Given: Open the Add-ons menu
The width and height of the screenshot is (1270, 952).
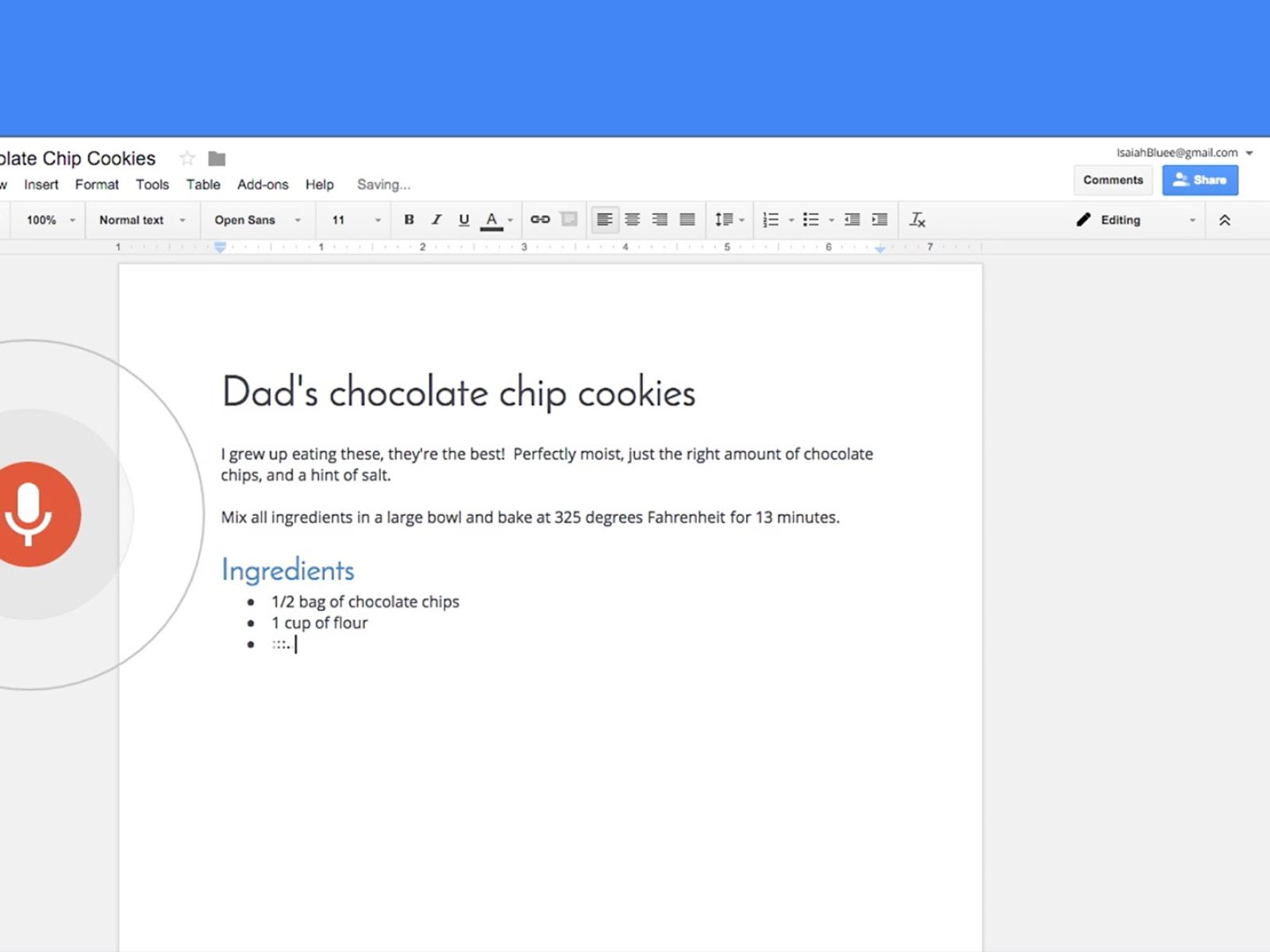Looking at the screenshot, I should pyautogui.click(x=262, y=185).
